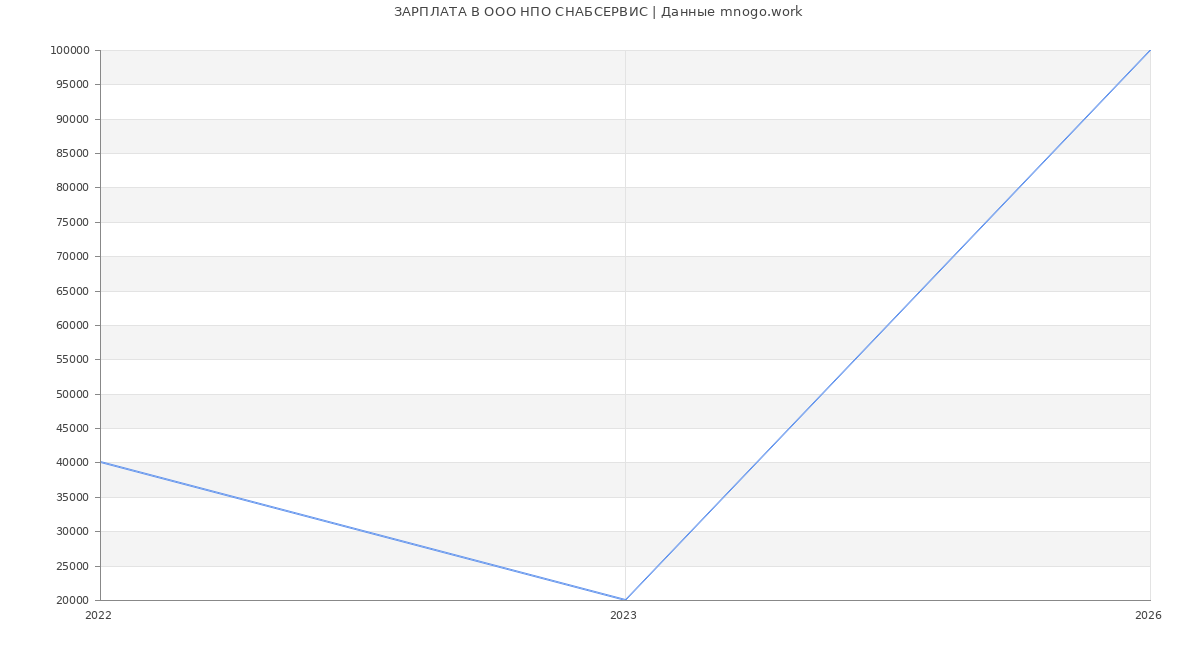Click line peak point at 2026
Image resolution: width=1200 pixels, height=650 pixels.
[x=1150, y=50]
